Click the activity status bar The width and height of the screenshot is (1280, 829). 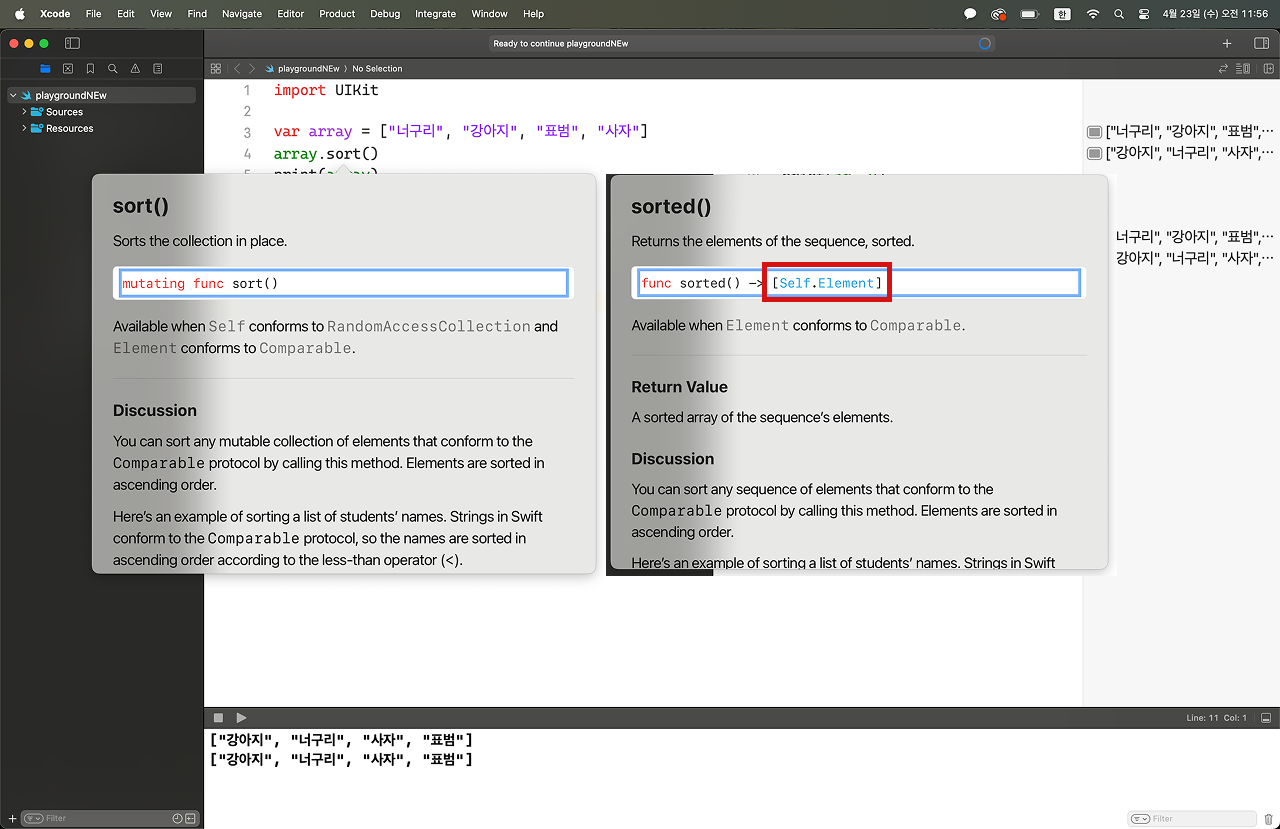(x=742, y=44)
